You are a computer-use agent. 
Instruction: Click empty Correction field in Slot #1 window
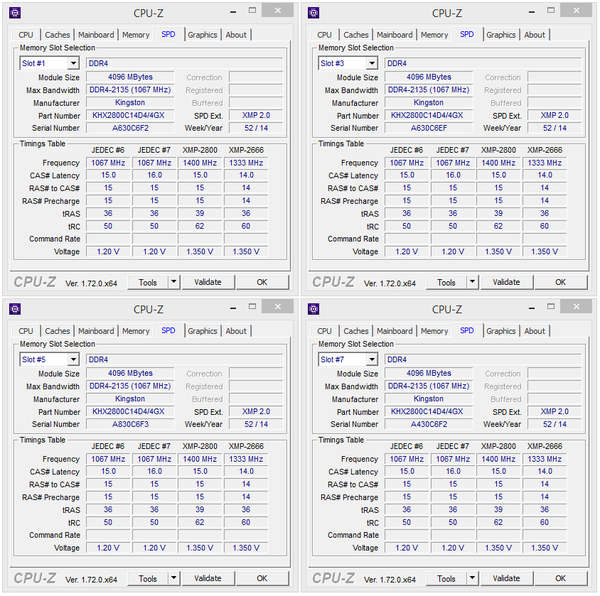pyautogui.click(x=256, y=77)
